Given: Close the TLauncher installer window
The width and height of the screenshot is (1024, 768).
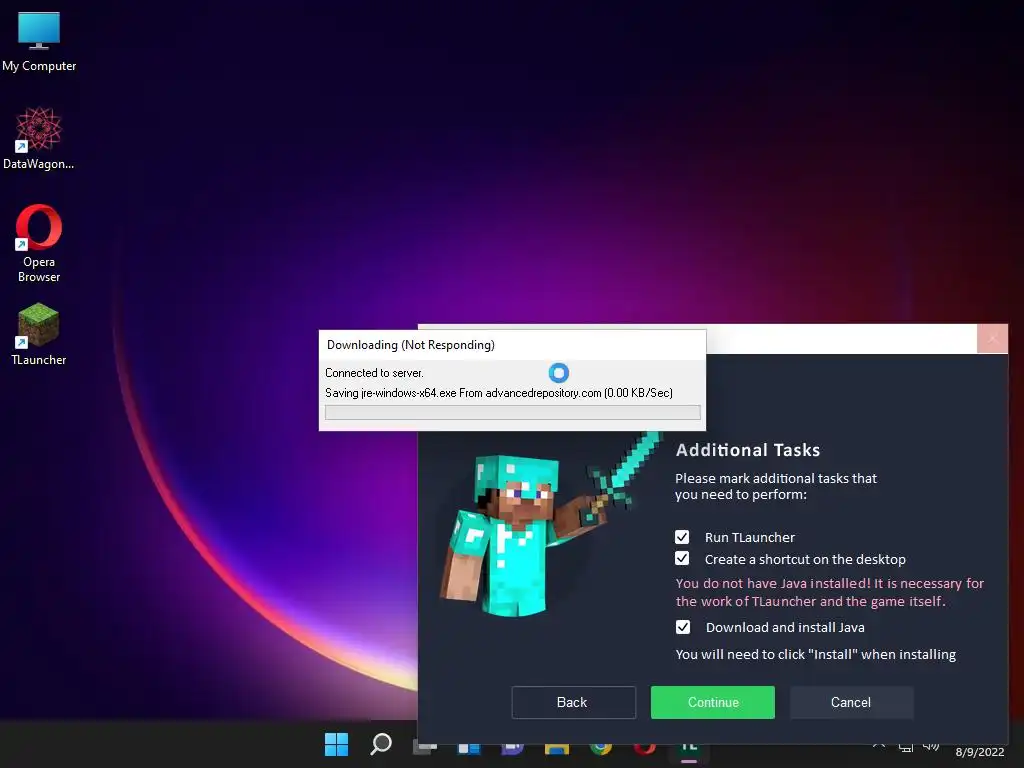Looking at the screenshot, I should (x=992, y=338).
